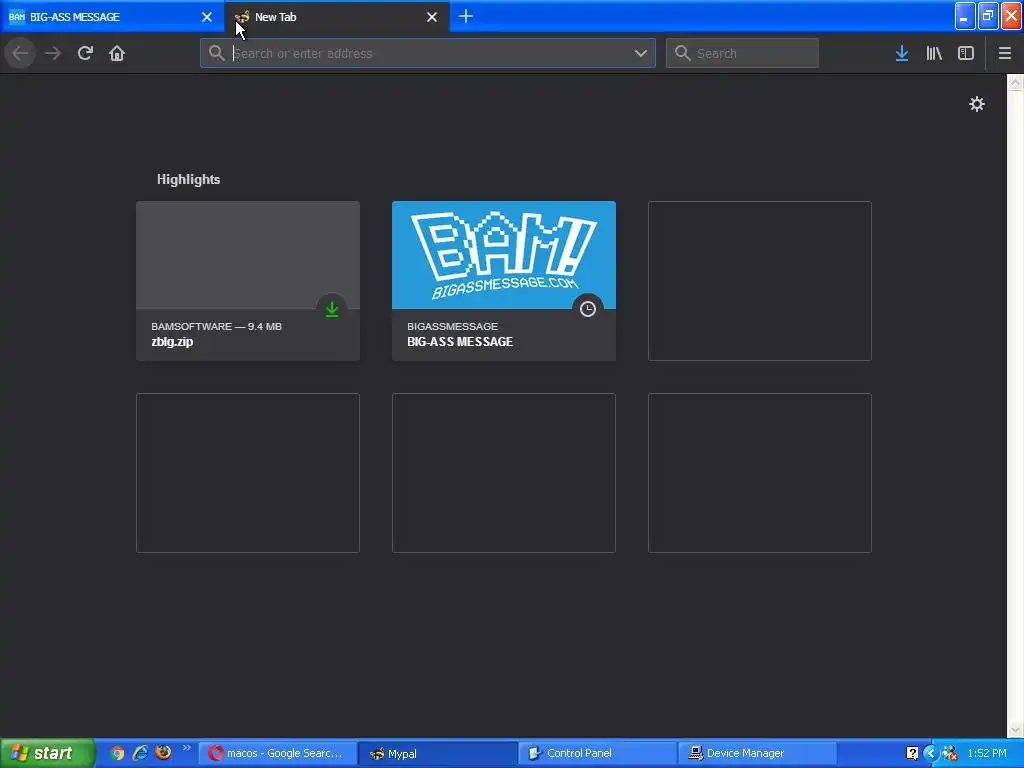Viewport: 1024px width, 768px height.
Task: Open the hamburger application menu
Action: (x=1004, y=53)
